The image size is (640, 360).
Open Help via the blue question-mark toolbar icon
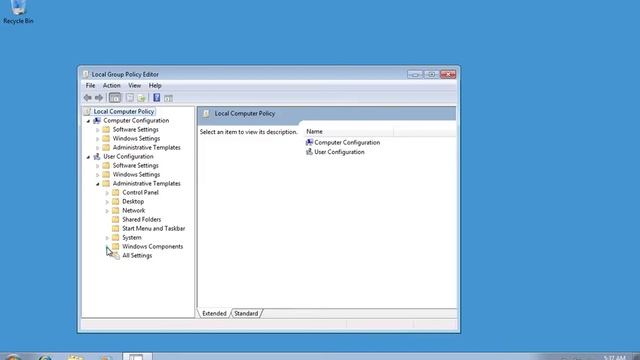click(x=156, y=98)
